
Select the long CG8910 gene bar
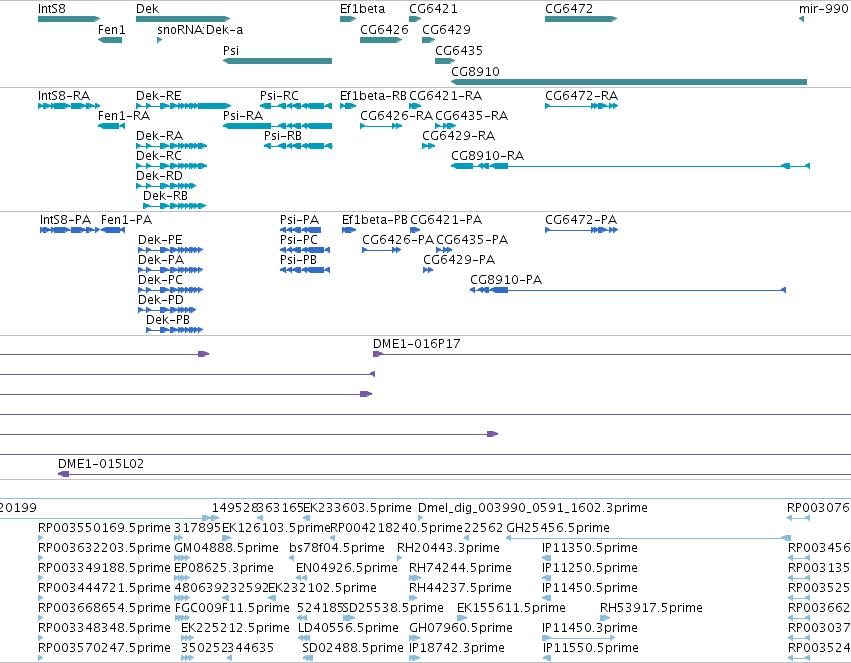click(x=629, y=82)
